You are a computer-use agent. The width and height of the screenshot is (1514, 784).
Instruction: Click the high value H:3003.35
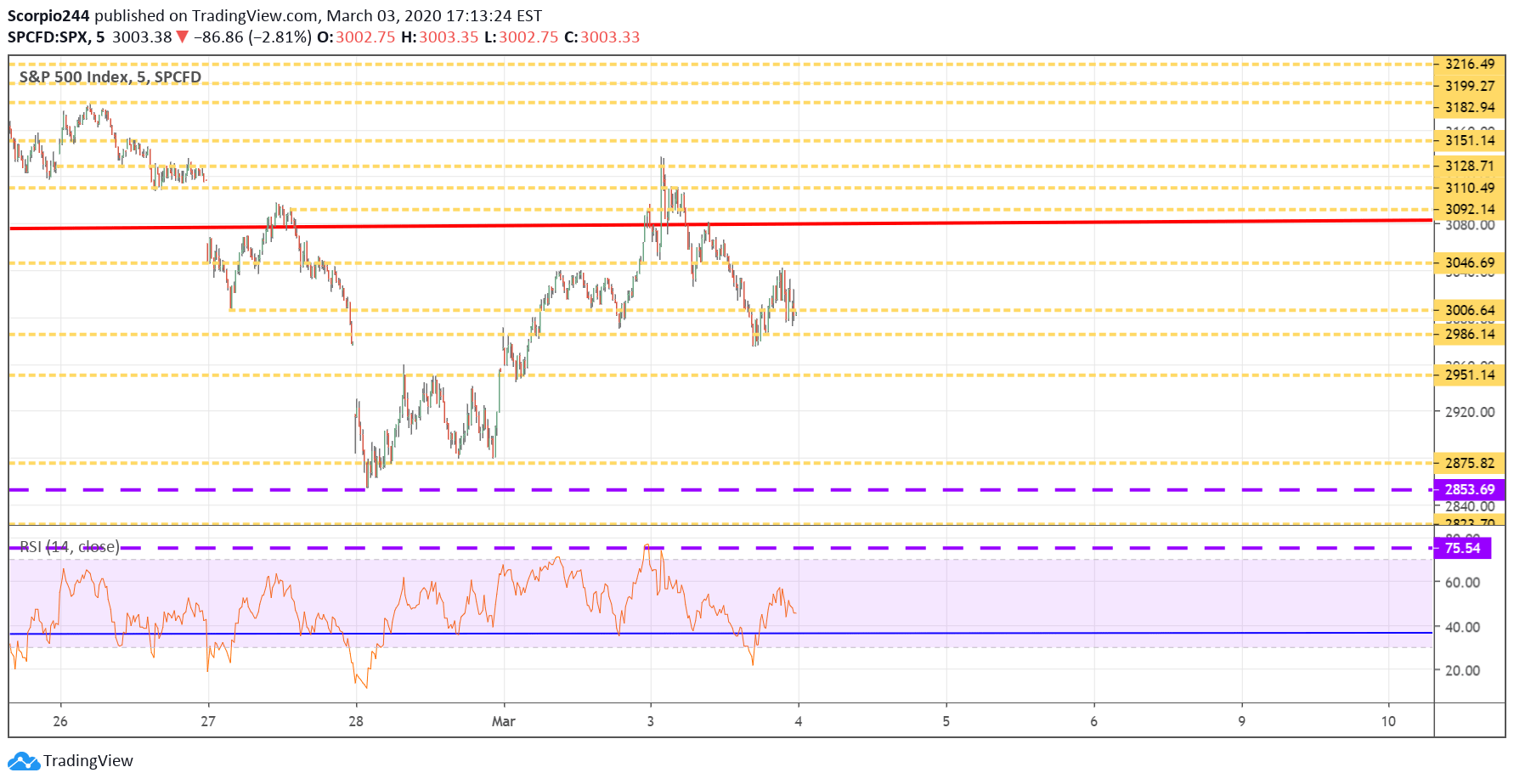coord(440,37)
